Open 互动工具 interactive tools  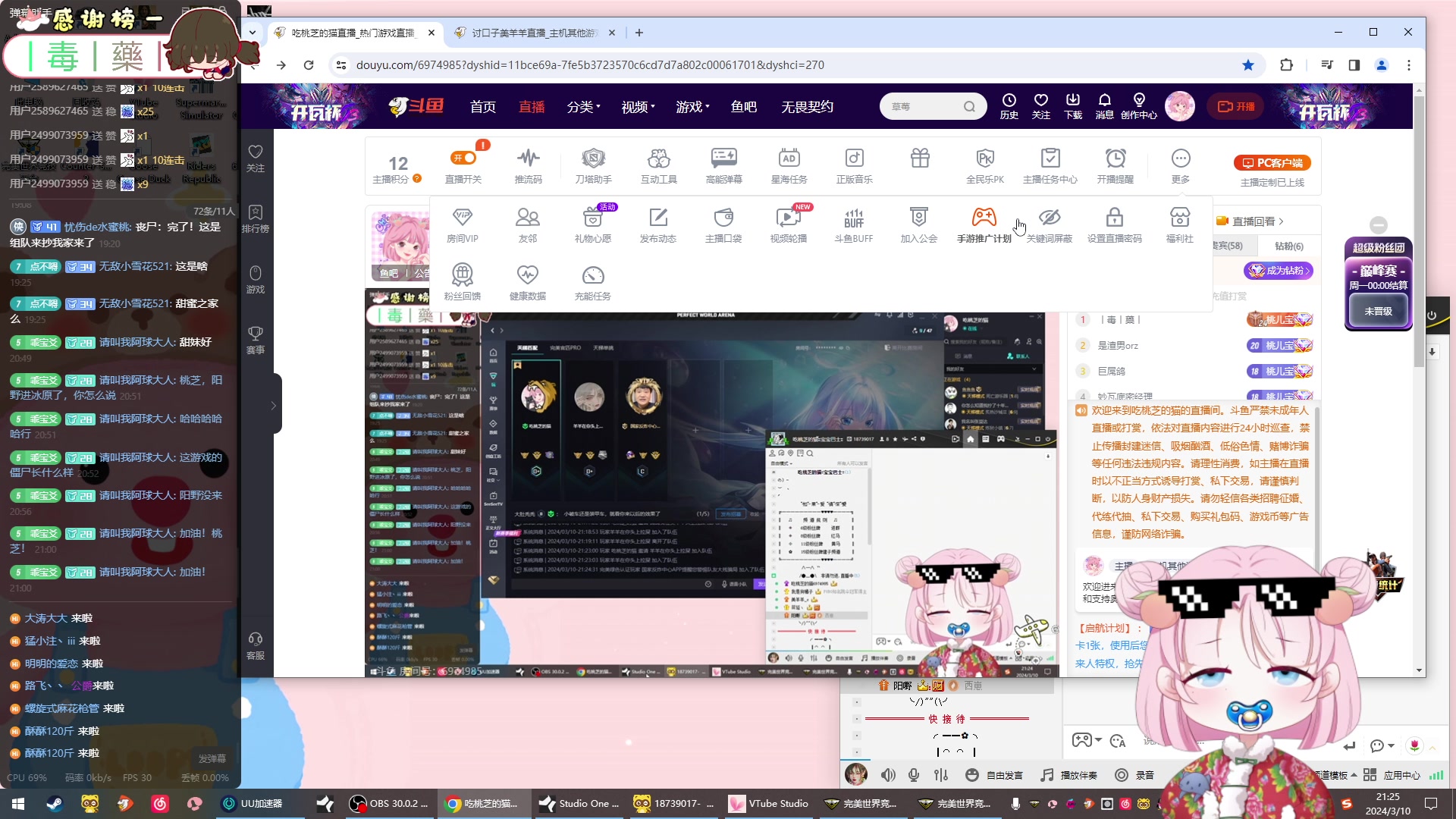click(658, 166)
